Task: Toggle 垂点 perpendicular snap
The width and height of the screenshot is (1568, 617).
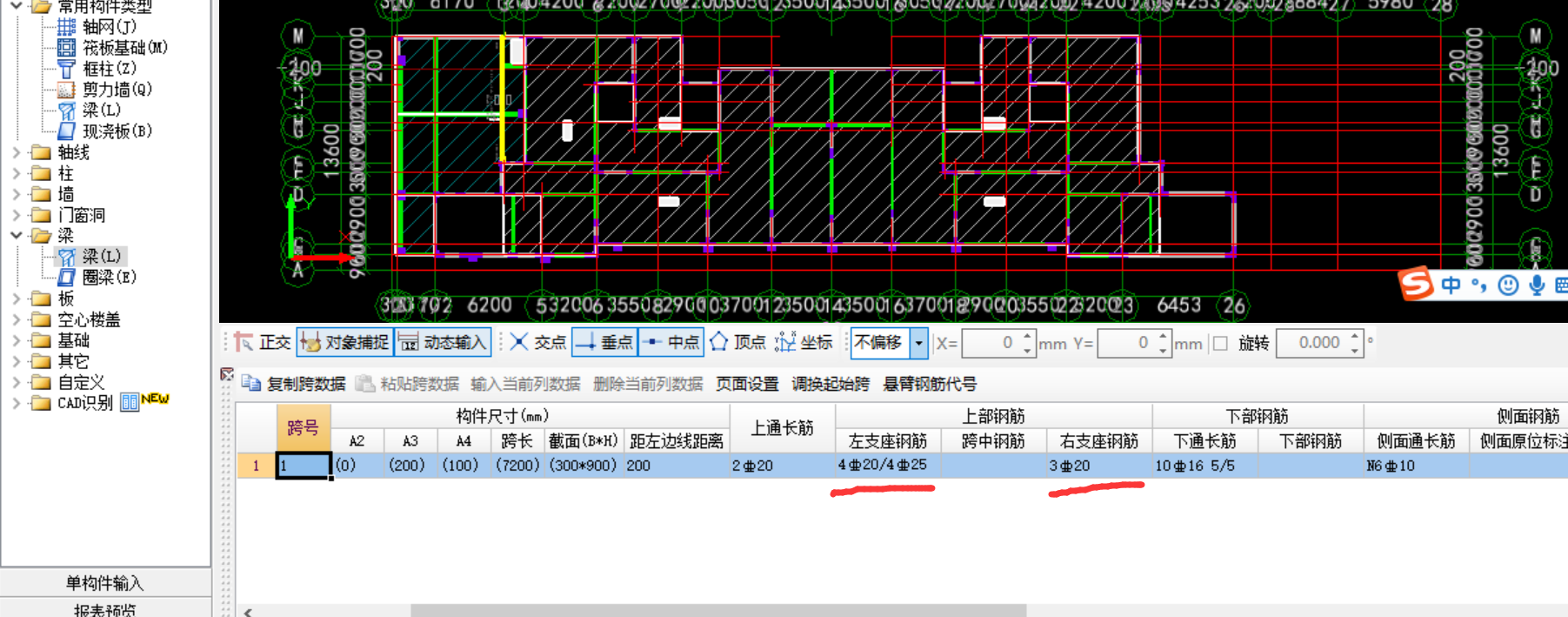Action: (x=605, y=343)
